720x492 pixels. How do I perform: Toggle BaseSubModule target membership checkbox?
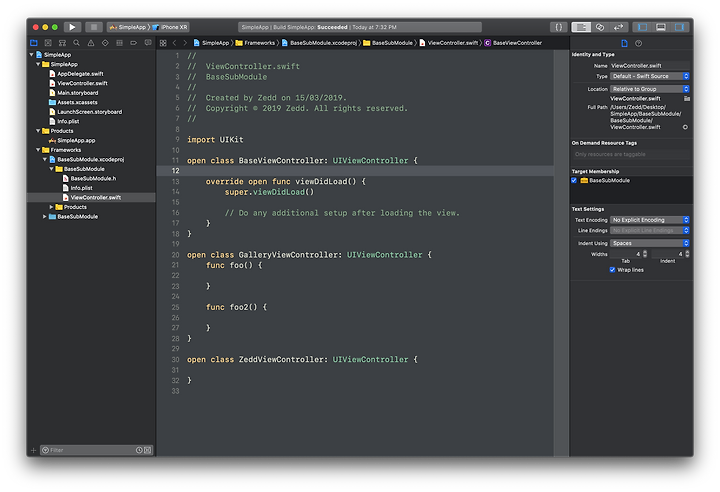point(574,181)
